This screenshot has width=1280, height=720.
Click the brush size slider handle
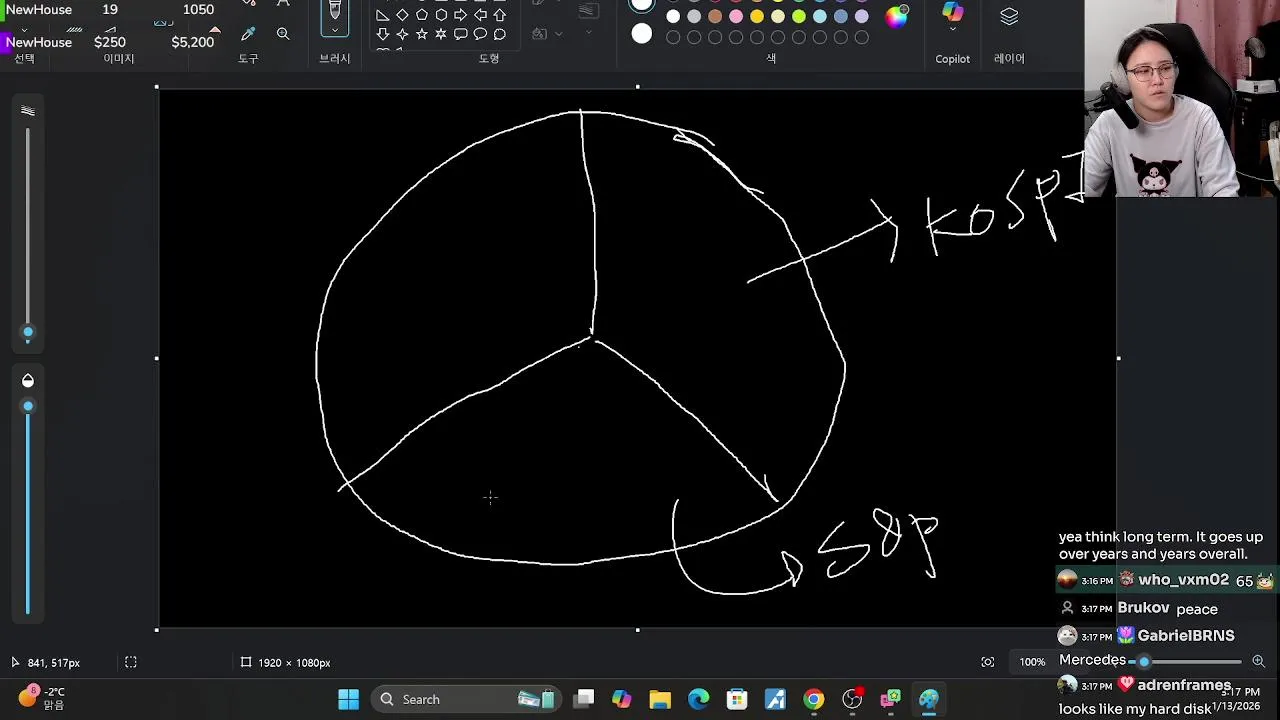(28, 332)
